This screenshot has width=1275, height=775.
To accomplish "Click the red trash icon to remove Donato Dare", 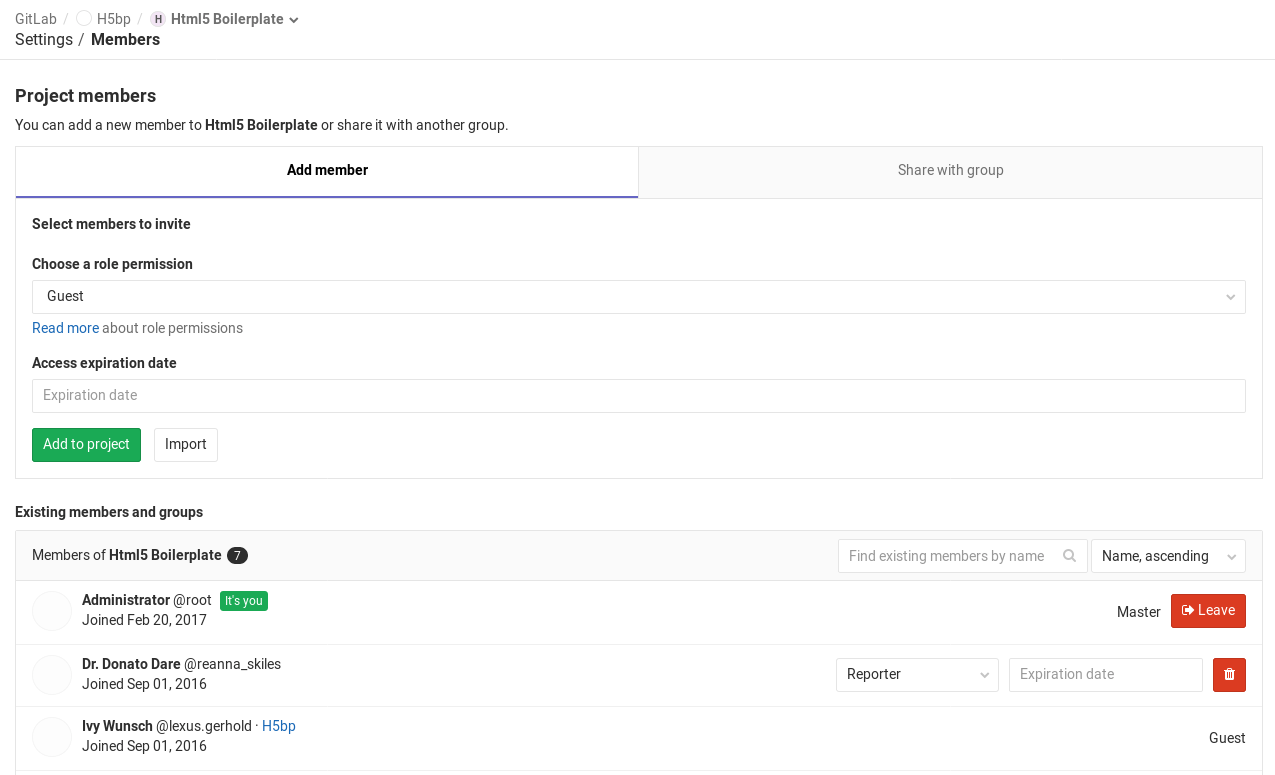I will tap(1229, 674).
